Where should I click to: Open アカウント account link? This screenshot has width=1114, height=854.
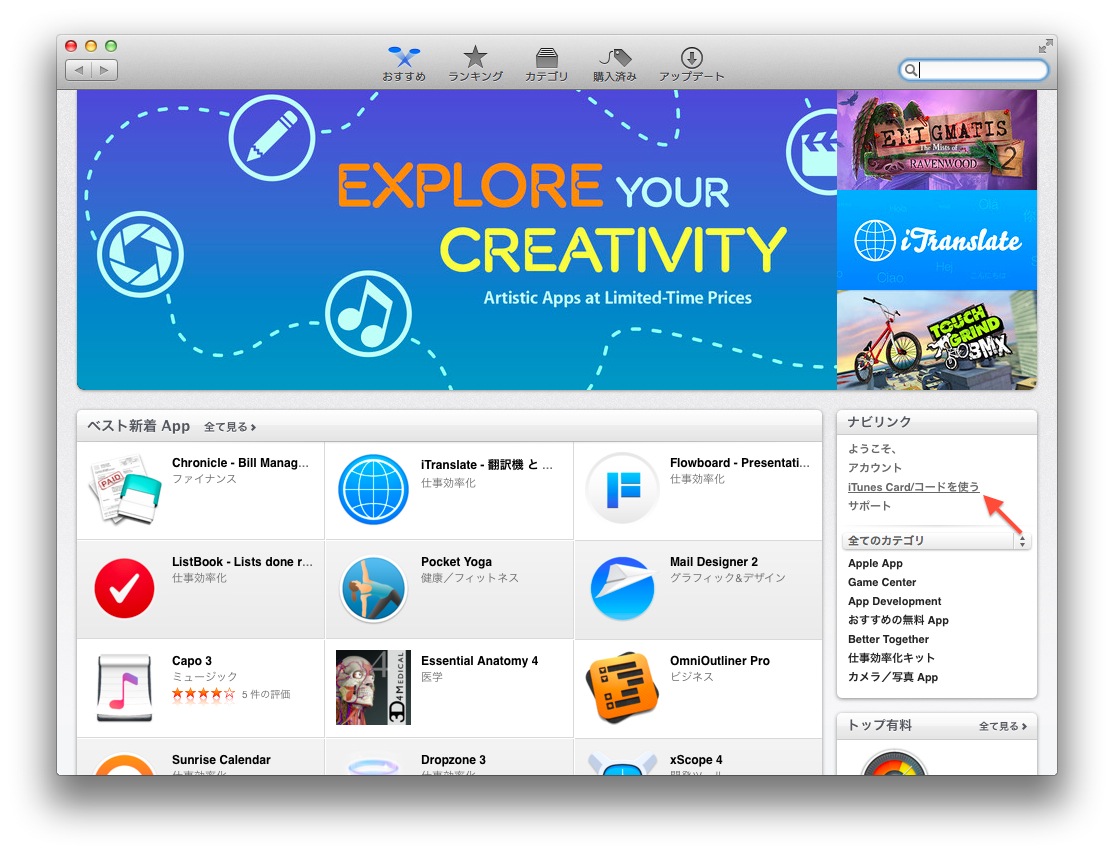tap(875, 467)
